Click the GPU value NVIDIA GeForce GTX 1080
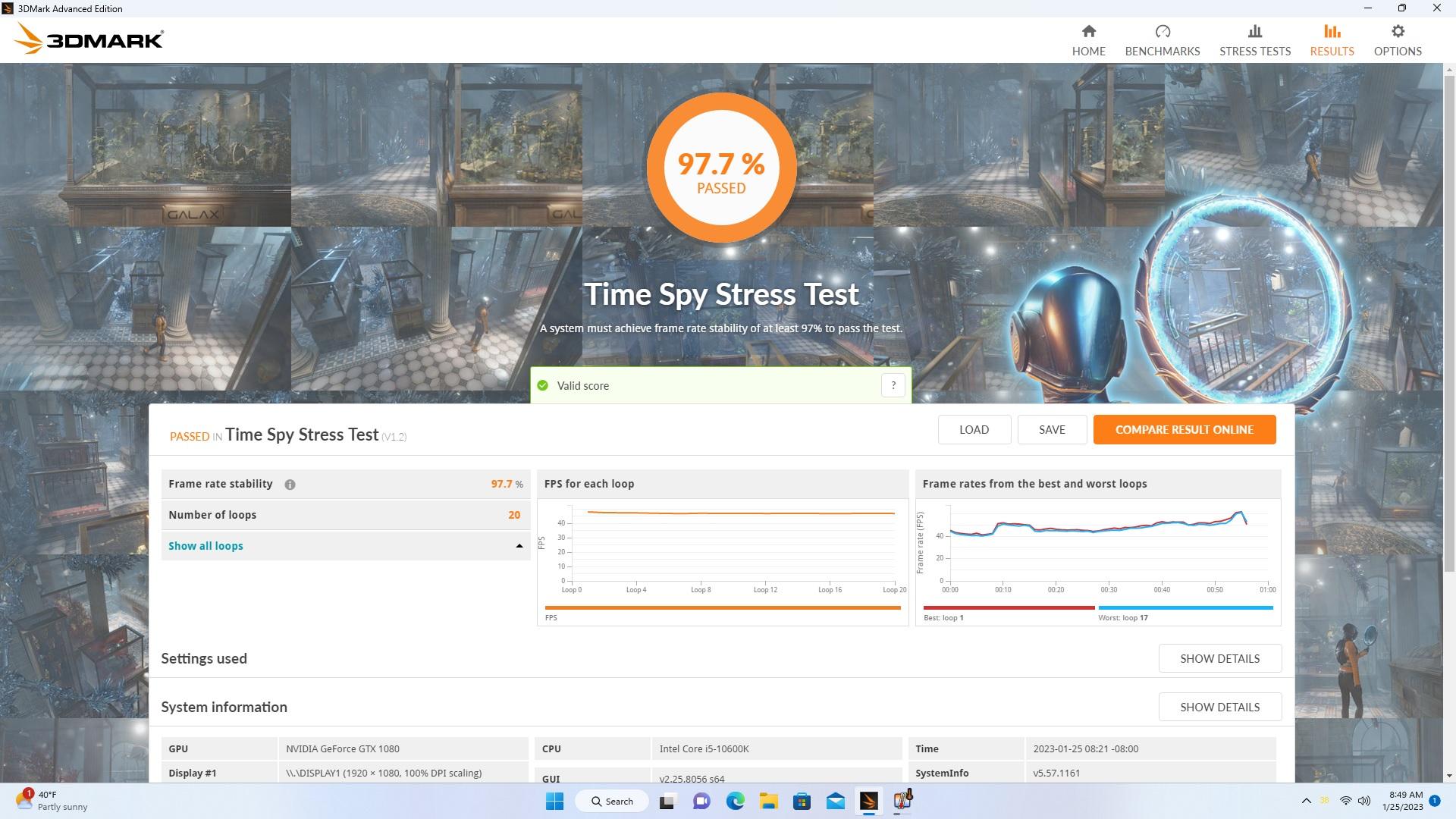 point(343,748)
